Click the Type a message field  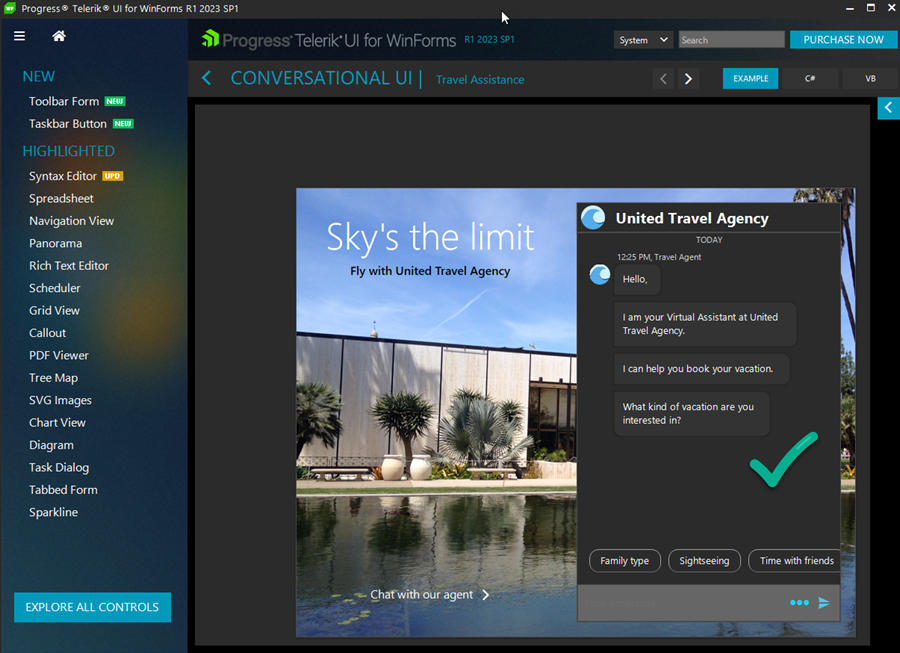(683, 603)
